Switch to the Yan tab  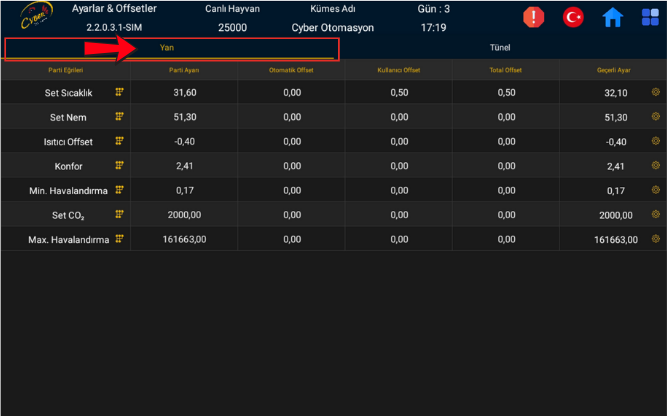167,48
